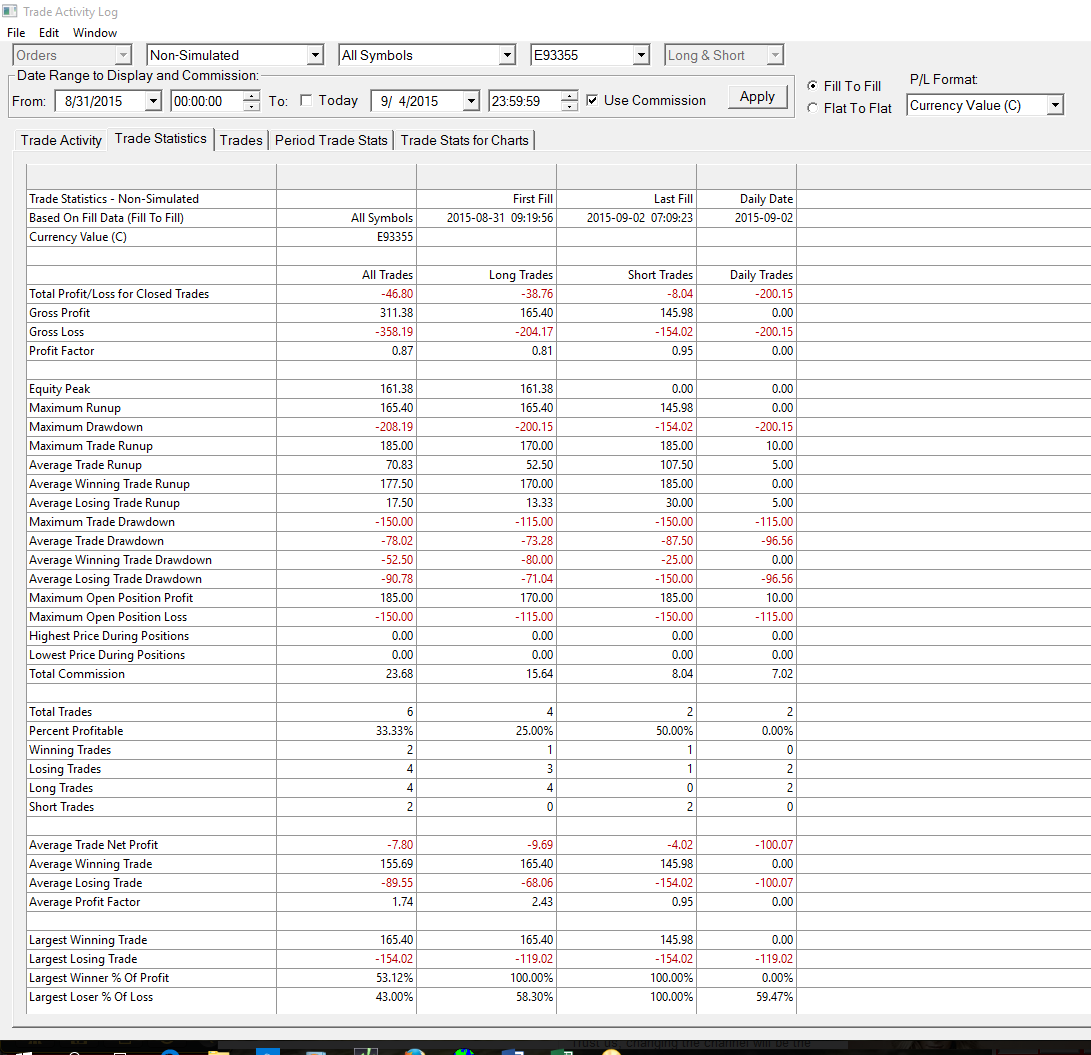Switch to the Trade Activity tab
The height and width of the screenshot is (1055, 1091).
61,140
